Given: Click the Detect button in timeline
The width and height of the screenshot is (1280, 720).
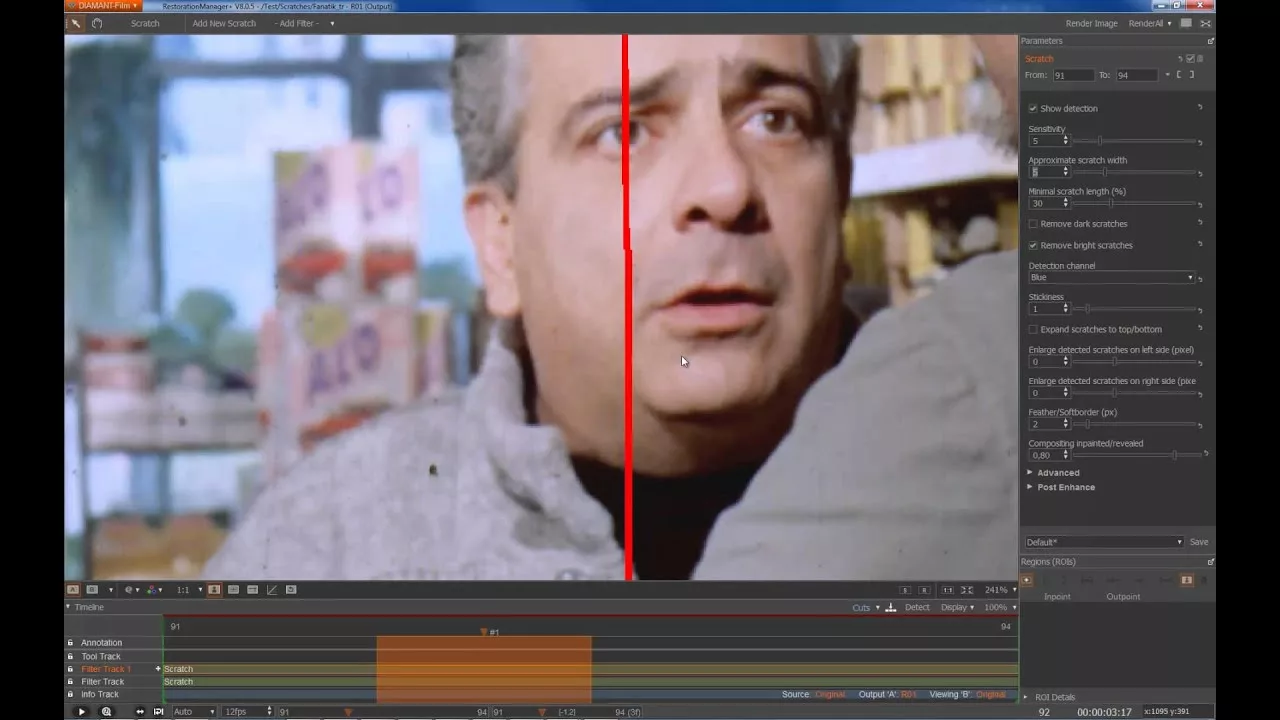Looking at the screenshot, I should pos(917,607).
